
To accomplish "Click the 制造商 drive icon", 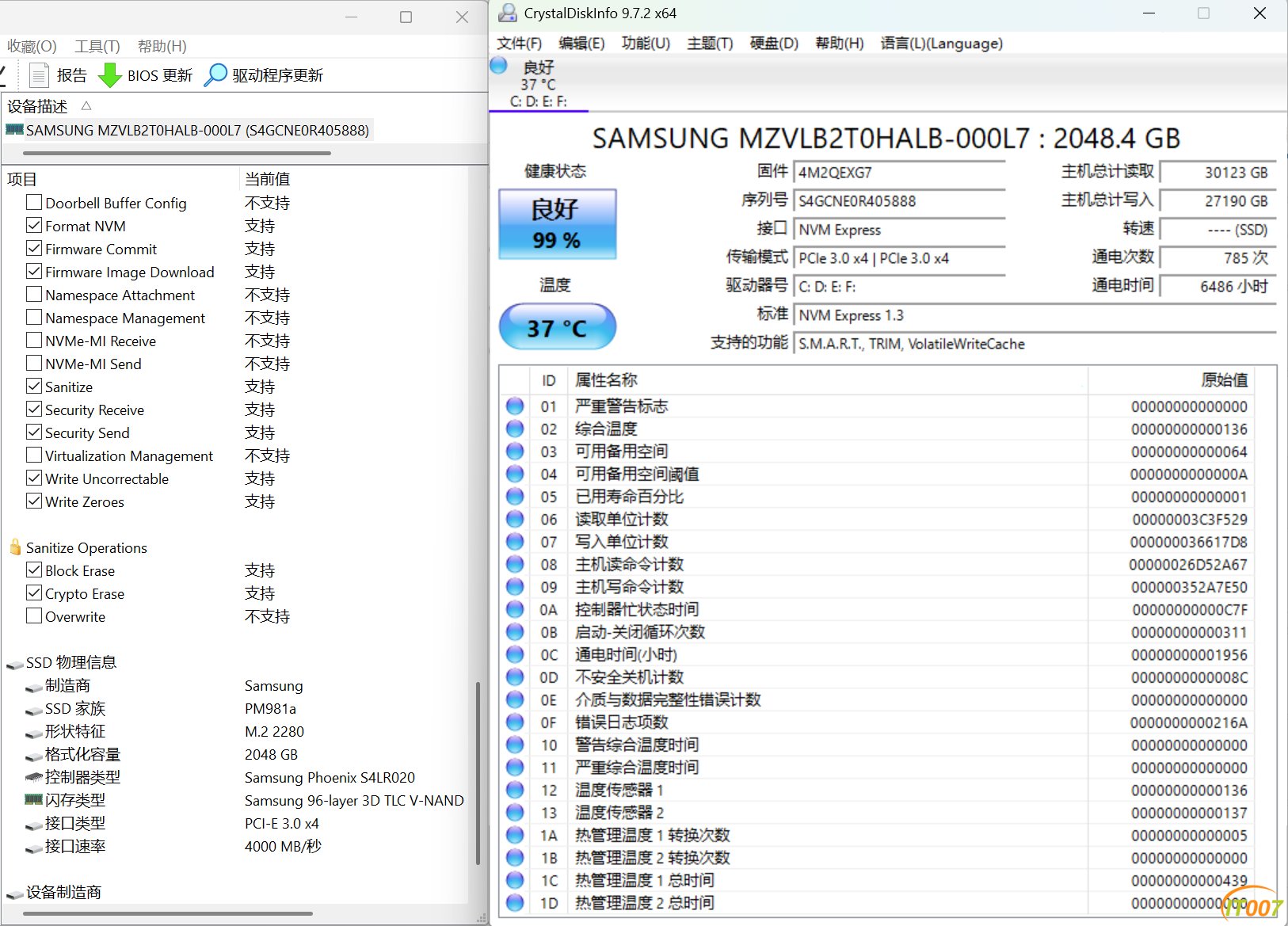I will (33, 687).
